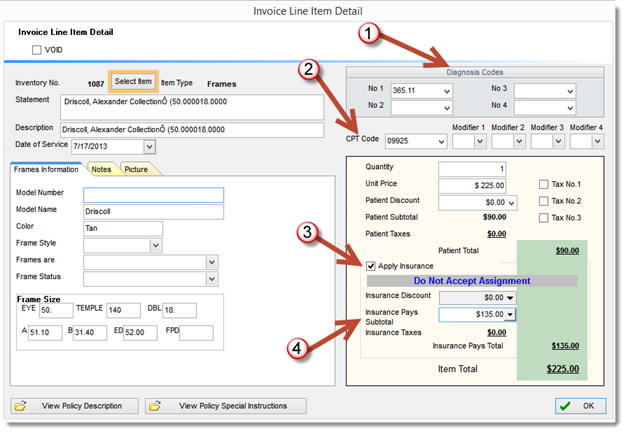This screenshot has height=433, width=626.
Task: Click the Quantity input field
Action: point(472,169)
